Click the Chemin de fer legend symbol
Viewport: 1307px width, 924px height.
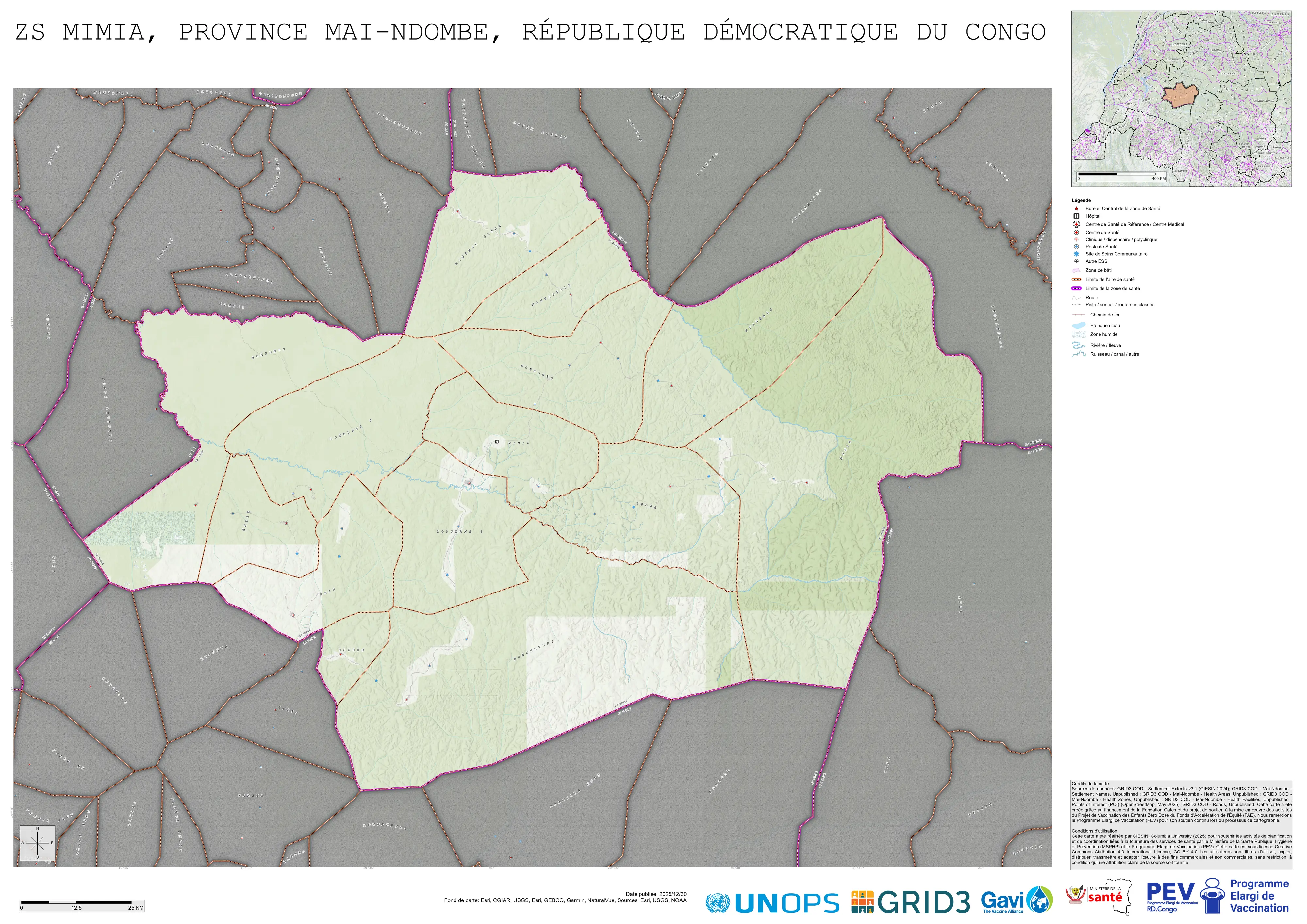click(x=1079, y=315)
